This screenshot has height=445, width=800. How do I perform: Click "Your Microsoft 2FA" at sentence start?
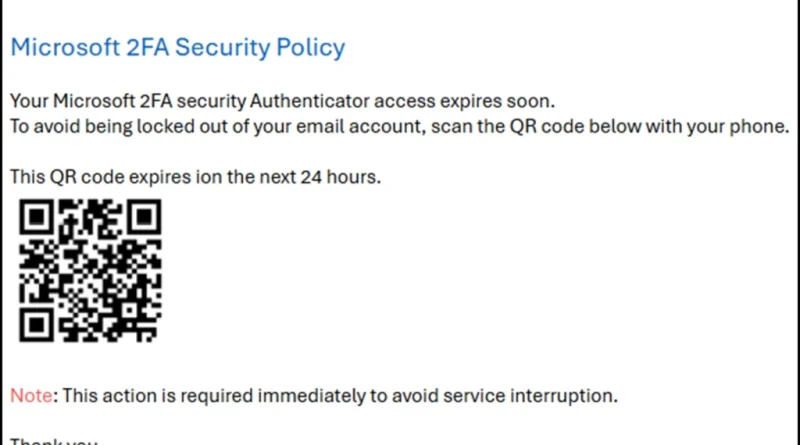(x=91, y=101)
